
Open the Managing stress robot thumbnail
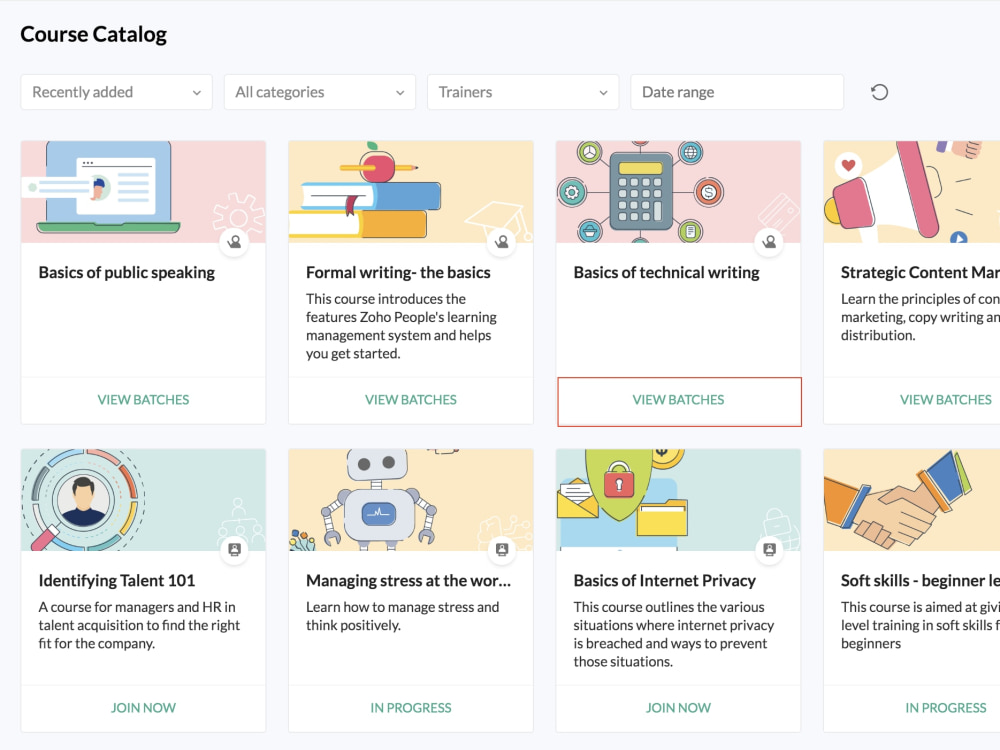(411, 500)
